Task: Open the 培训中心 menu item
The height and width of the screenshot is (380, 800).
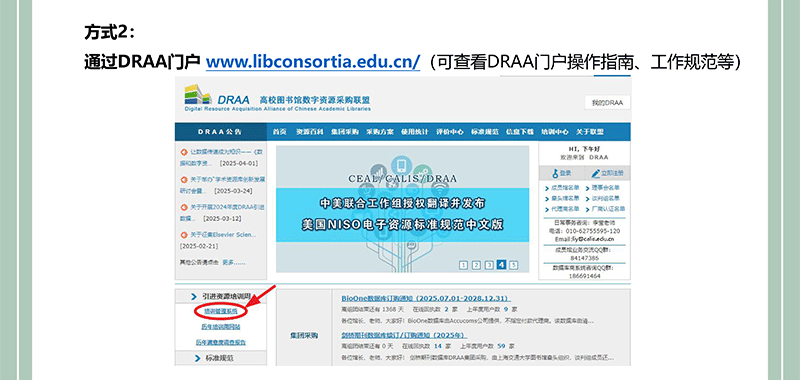Action: (x=555, y=132)
